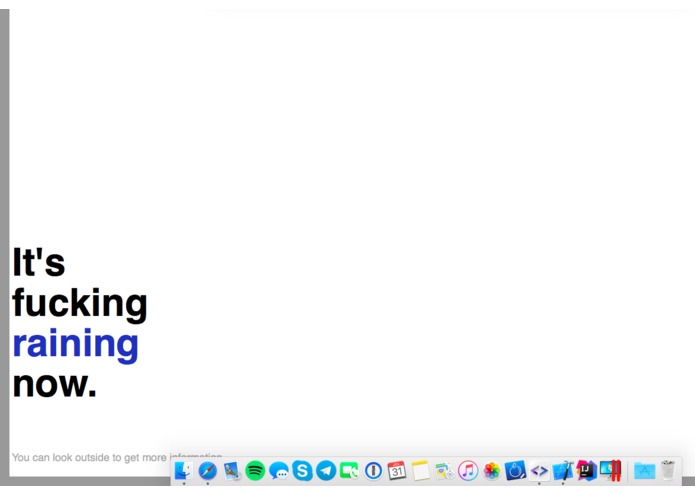Click the "It's" heading text
This screenshot has width=695, height=494.
click(39, 262)
